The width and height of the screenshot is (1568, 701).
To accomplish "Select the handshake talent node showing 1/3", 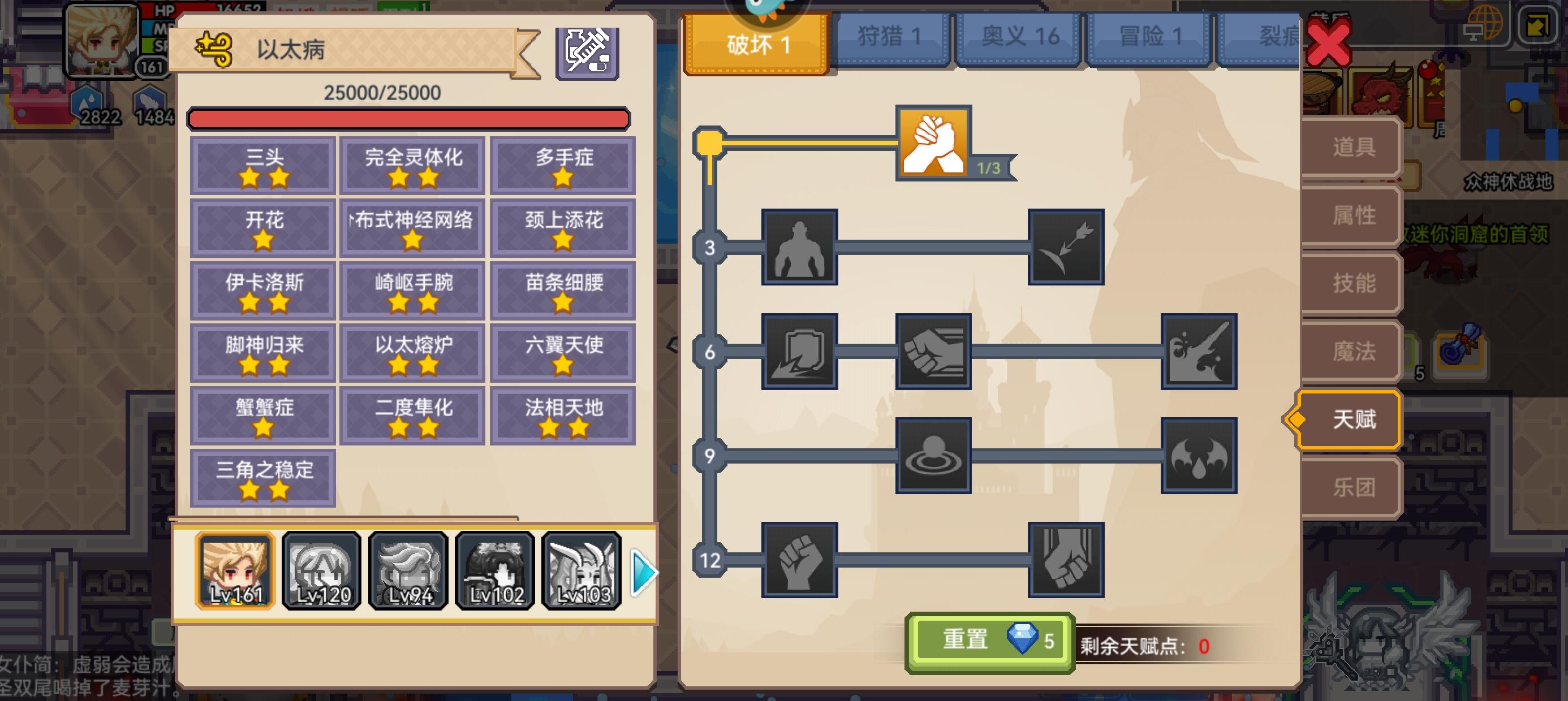I will pyautogui.click(x=933, y=142).
